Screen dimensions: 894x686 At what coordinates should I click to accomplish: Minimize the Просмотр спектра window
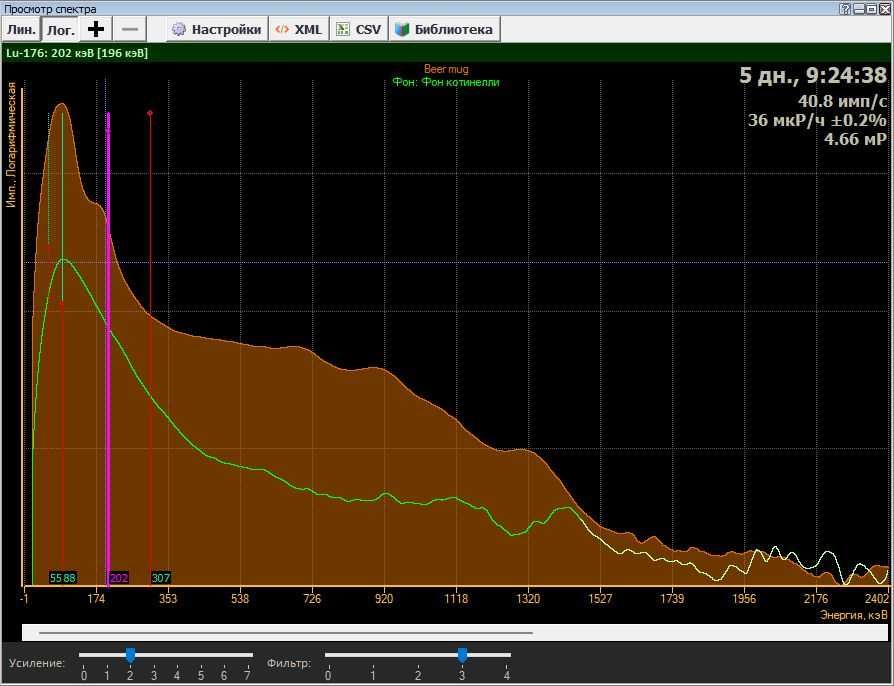point(860,9)
